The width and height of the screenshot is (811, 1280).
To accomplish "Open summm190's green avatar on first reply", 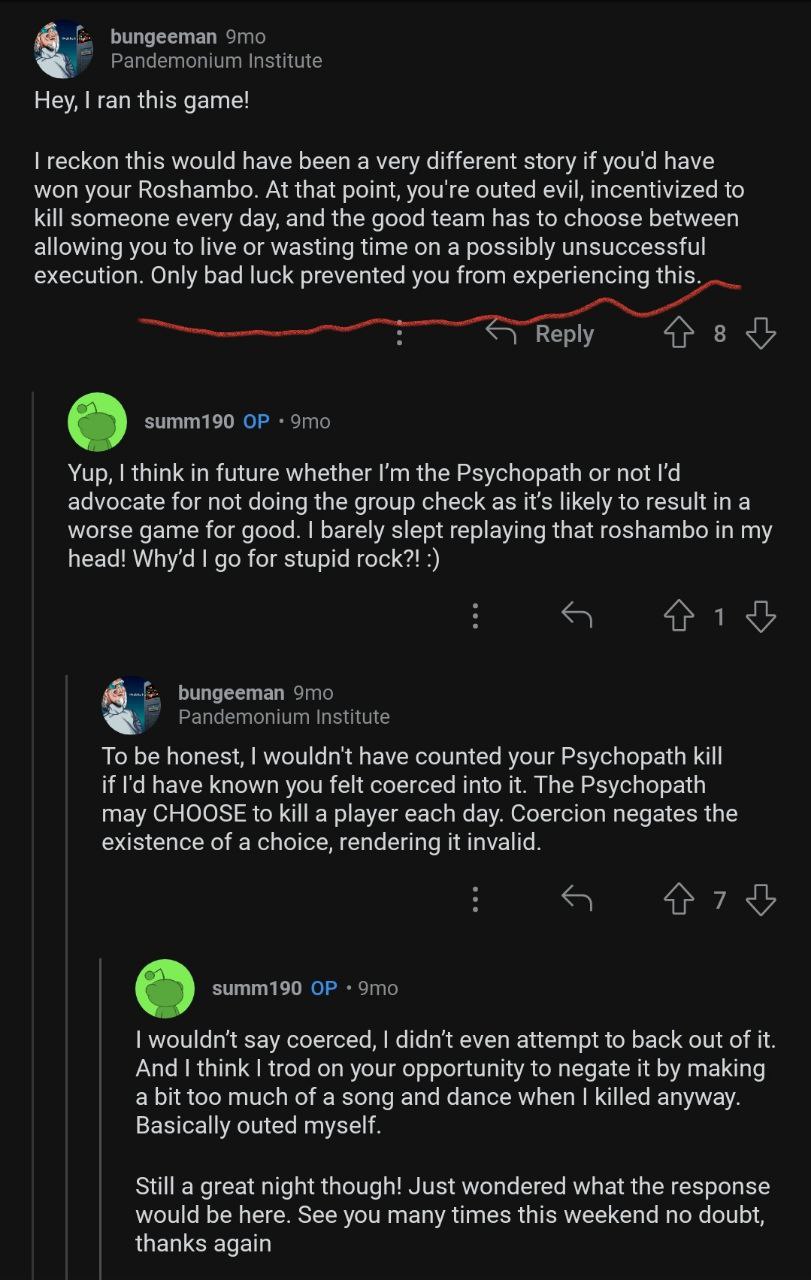I will (x=97, y=422).
